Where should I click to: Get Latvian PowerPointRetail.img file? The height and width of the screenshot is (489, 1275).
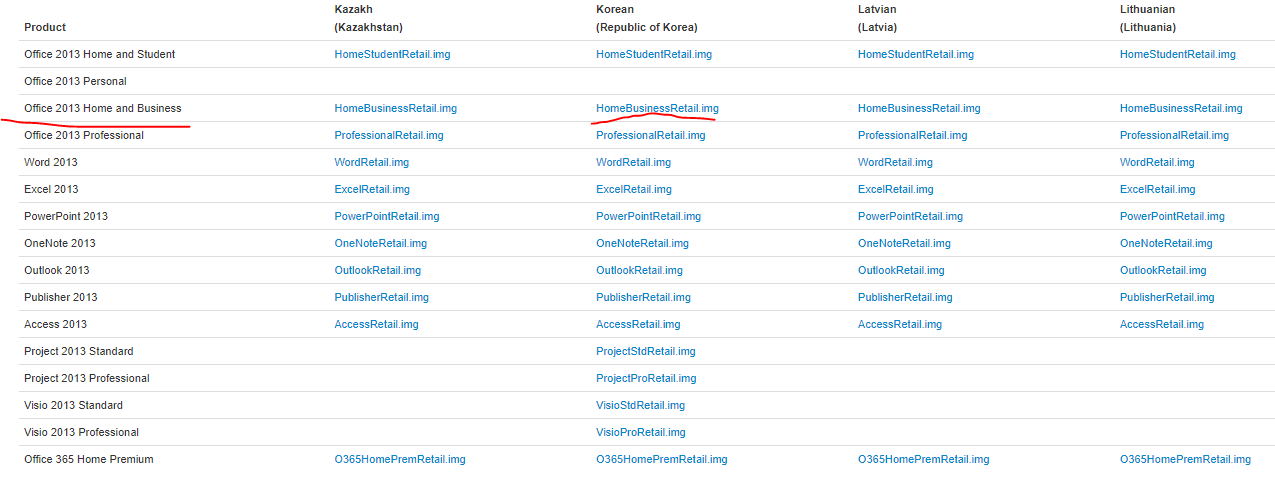[911, 216]
